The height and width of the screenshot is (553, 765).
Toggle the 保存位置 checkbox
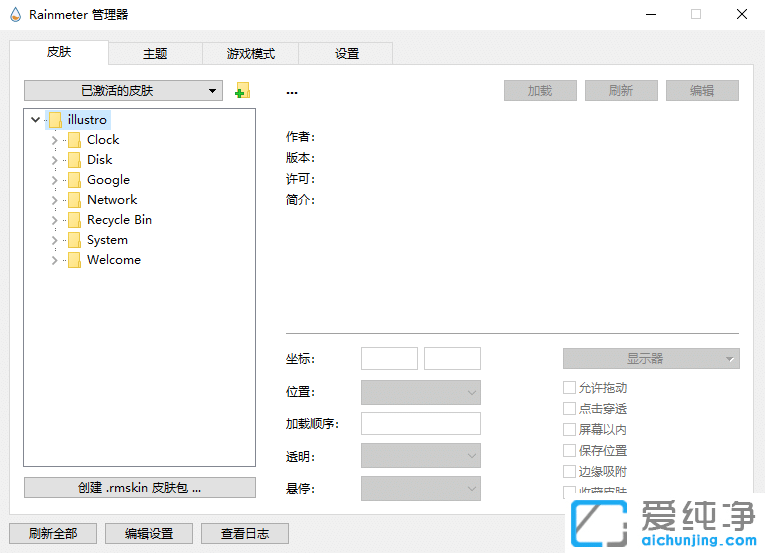[569, 450]
